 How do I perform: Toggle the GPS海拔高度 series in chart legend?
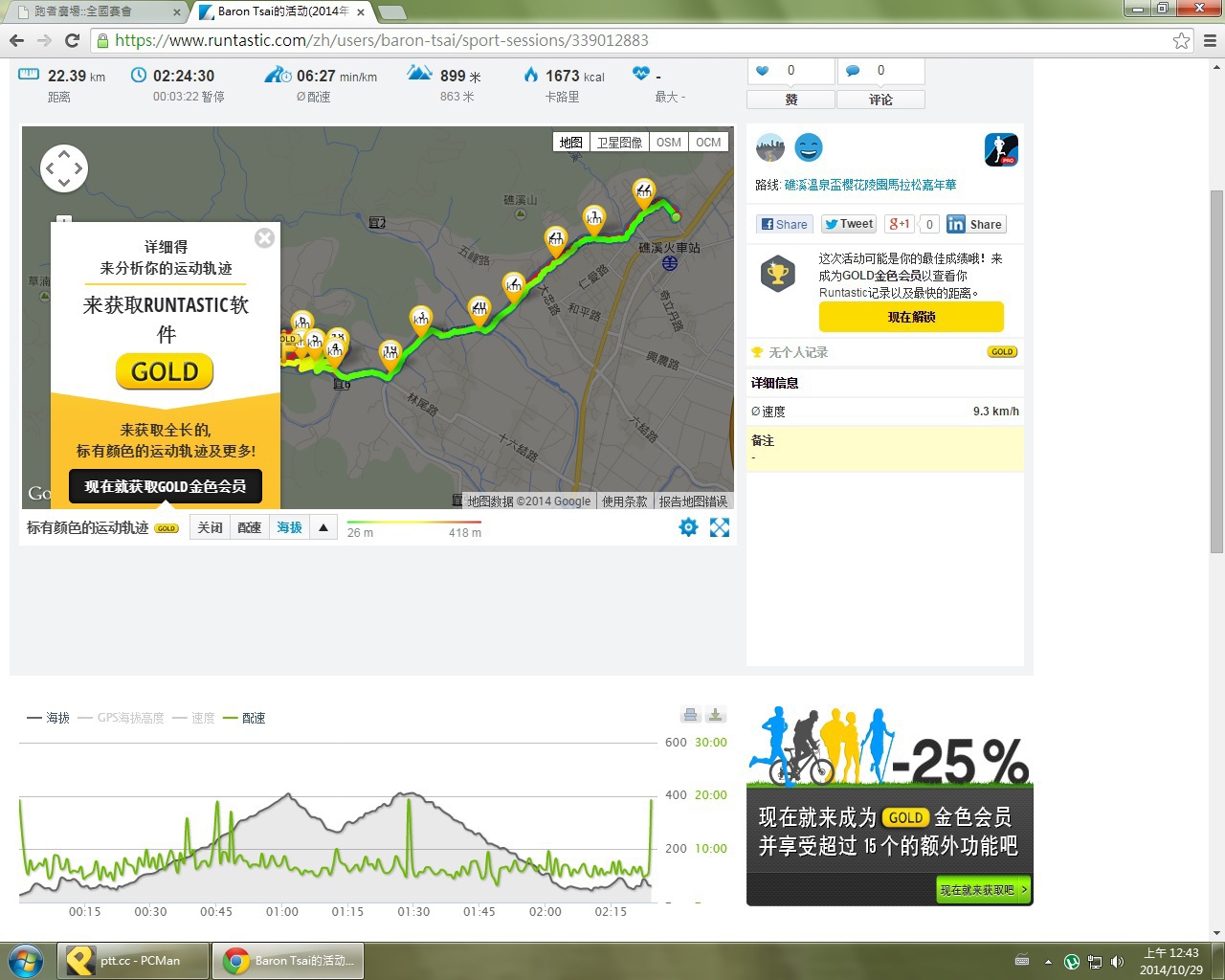[121, 718]
